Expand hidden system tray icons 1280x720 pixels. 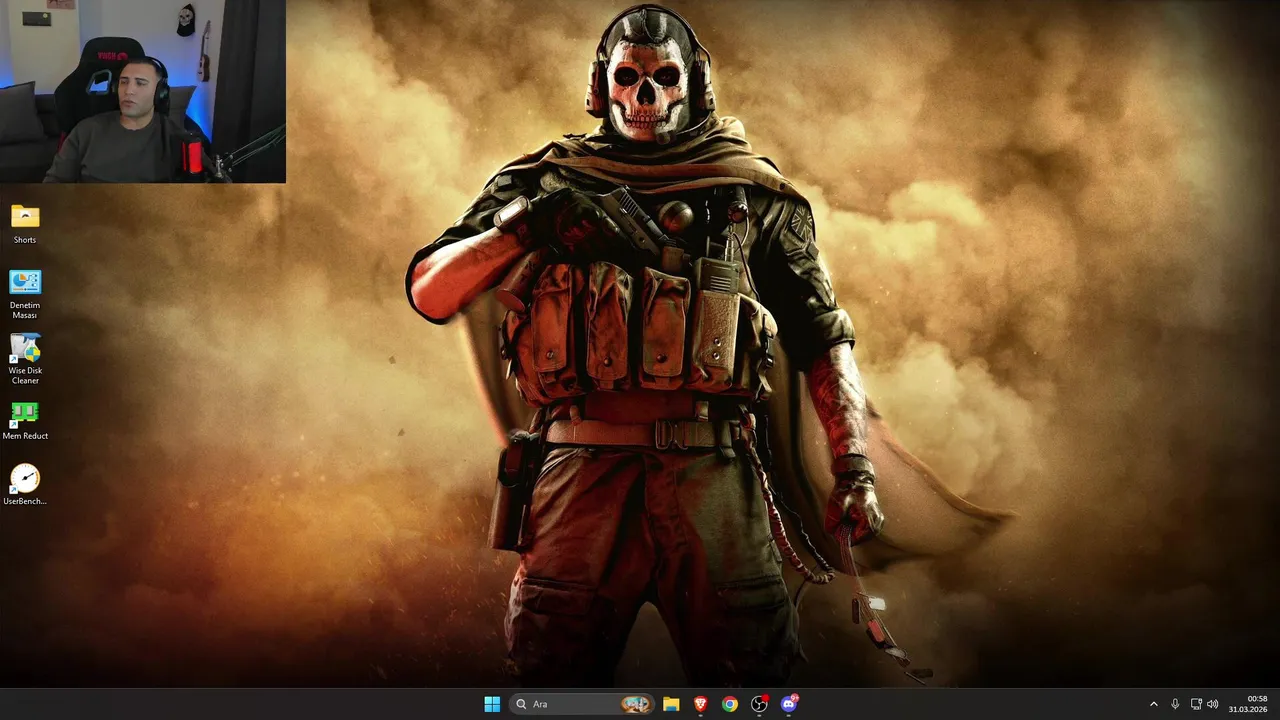(1153, 704)
